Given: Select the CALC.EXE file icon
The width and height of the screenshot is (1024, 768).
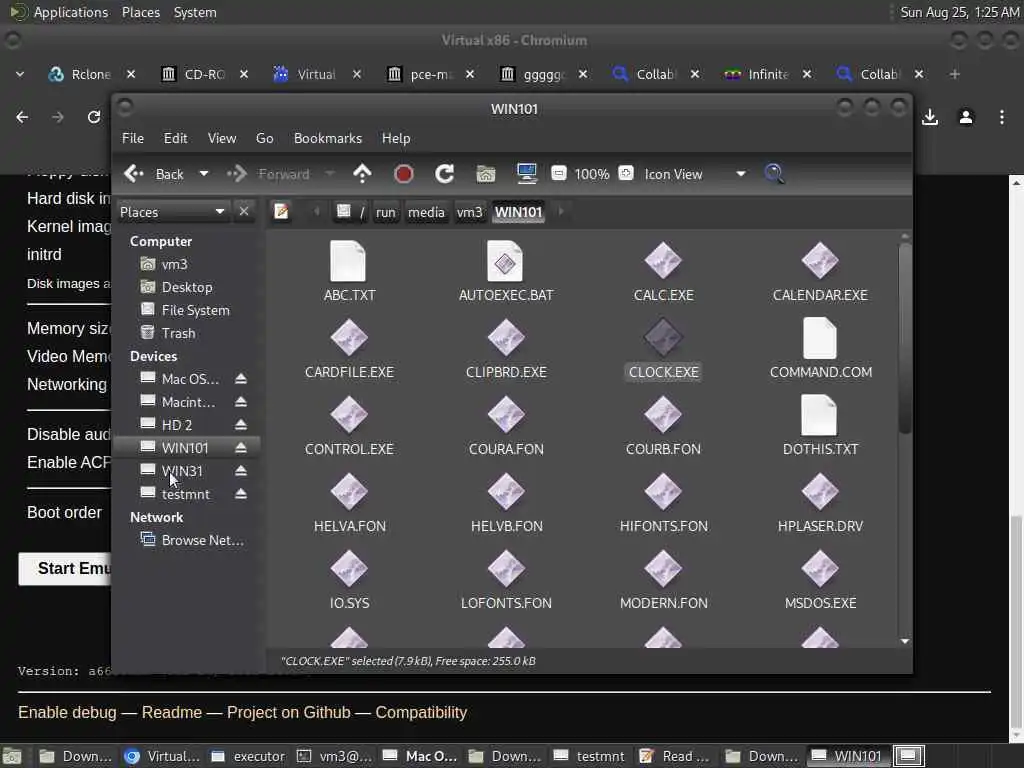Looking at the screenshot, I should pos(663,261).
